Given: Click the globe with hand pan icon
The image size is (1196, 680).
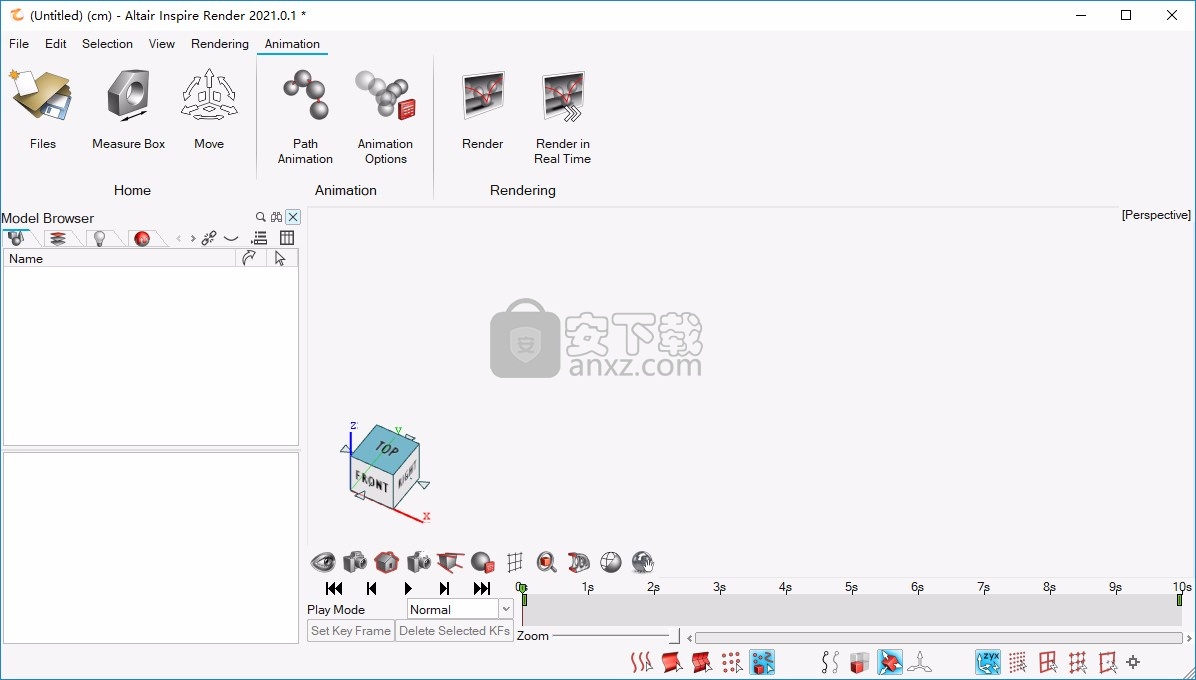Looking at the screenshot, I should [x=643, y=563].
